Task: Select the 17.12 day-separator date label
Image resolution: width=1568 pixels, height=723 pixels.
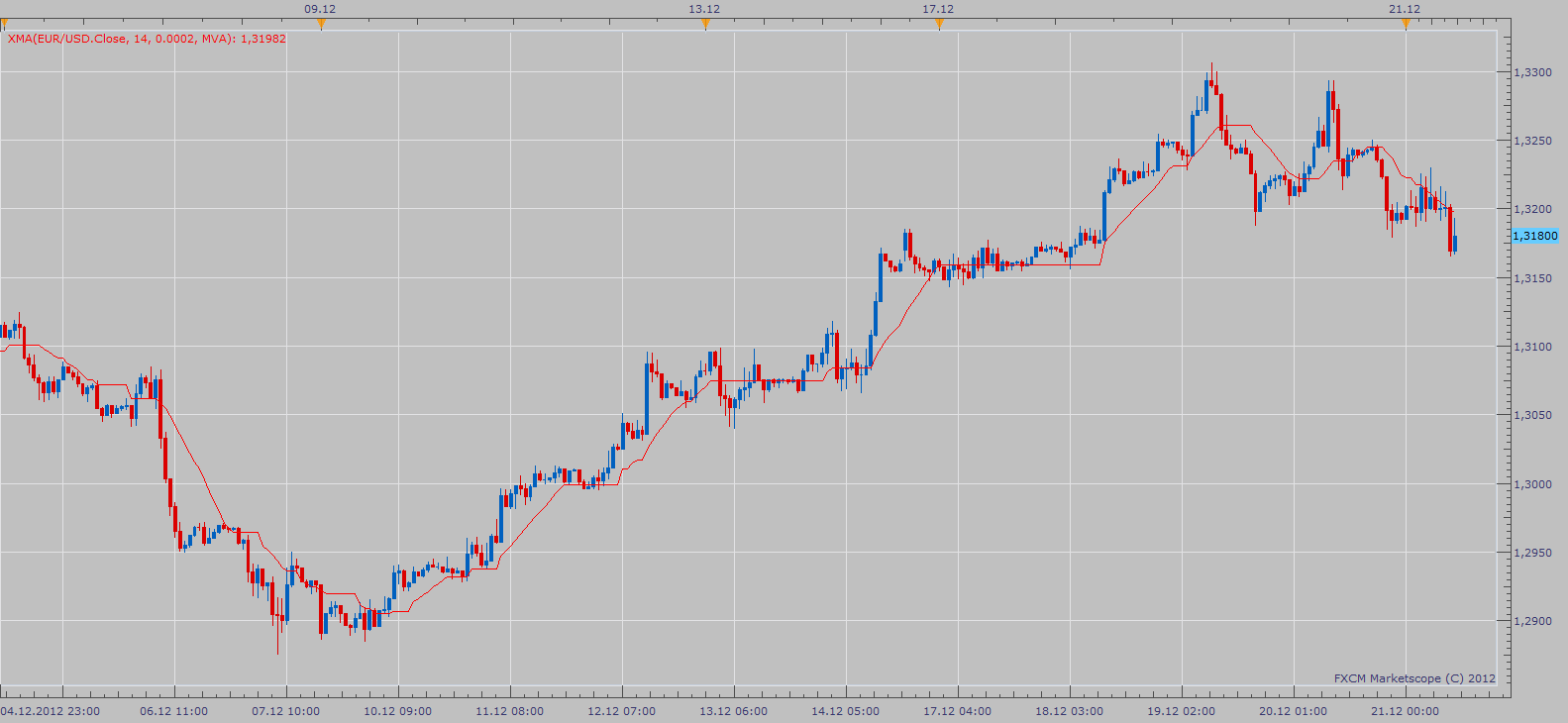Action: click(938, 9)
